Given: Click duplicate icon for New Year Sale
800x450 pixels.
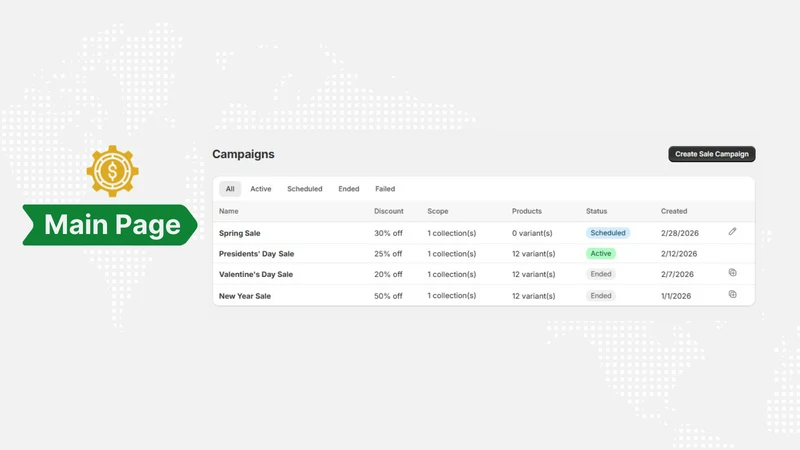Looking at the screenshot, I should click(x=732, y=294).
